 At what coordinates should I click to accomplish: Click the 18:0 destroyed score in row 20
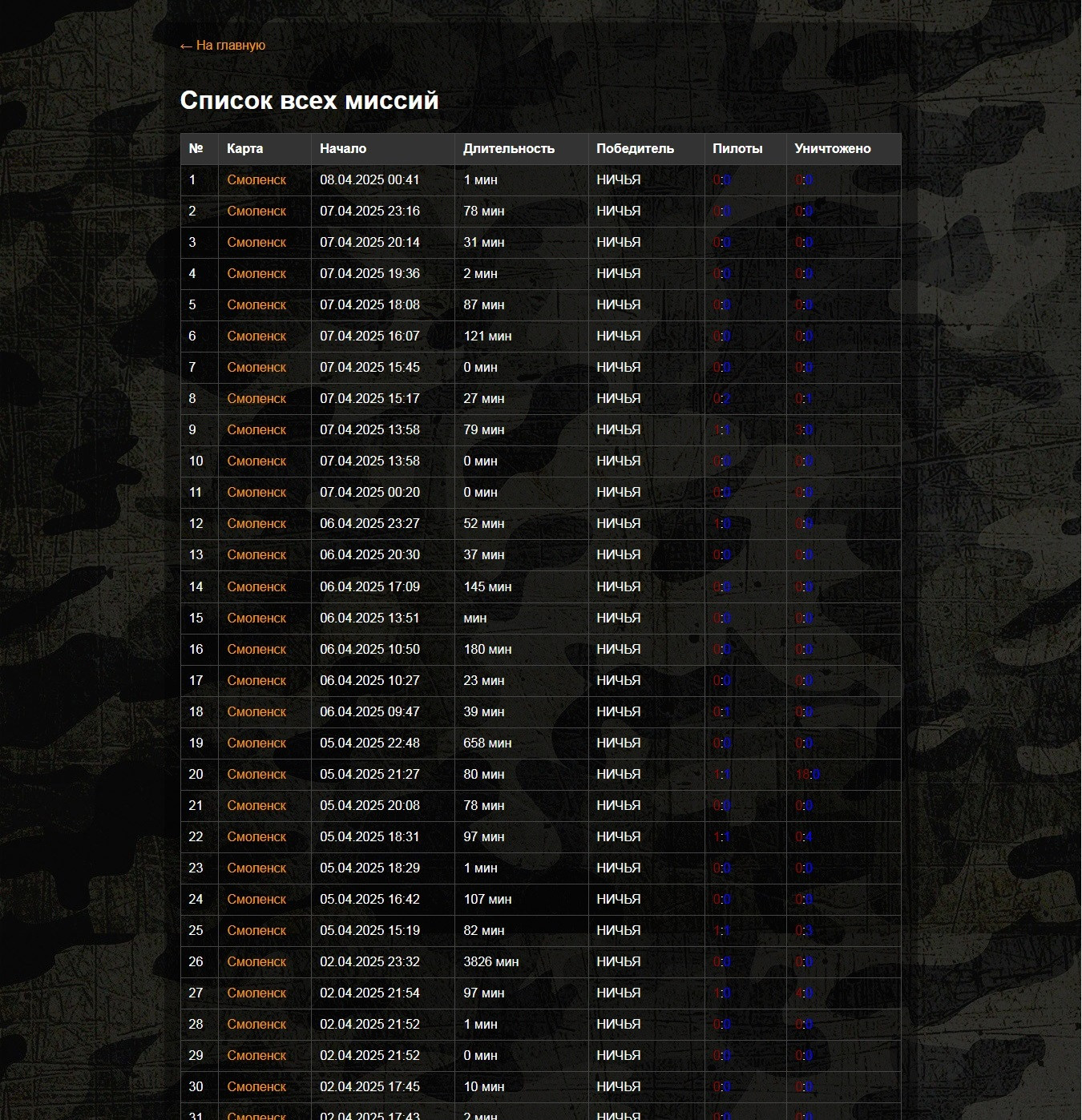click(x=808, y=775)
